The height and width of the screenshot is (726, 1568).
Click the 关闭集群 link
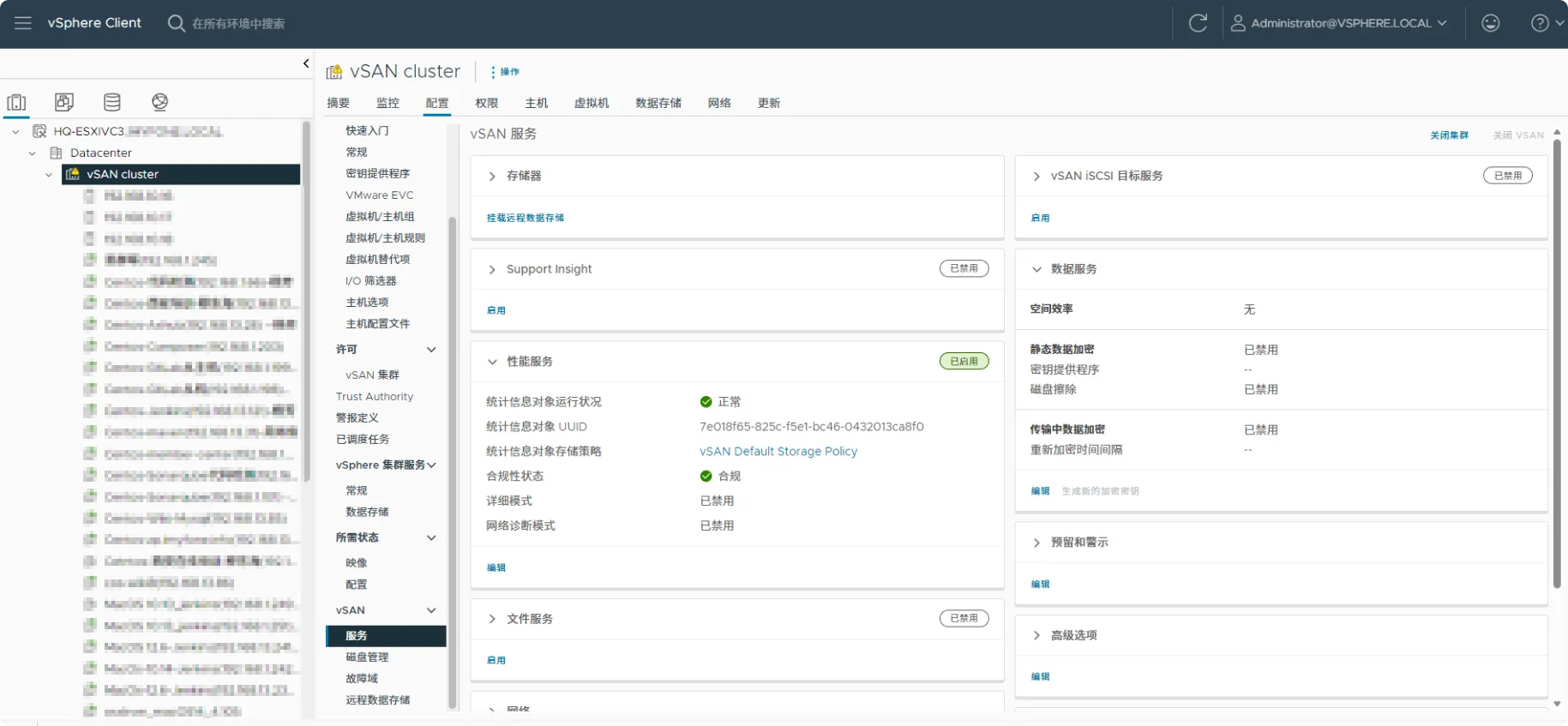coord(1449,135)
